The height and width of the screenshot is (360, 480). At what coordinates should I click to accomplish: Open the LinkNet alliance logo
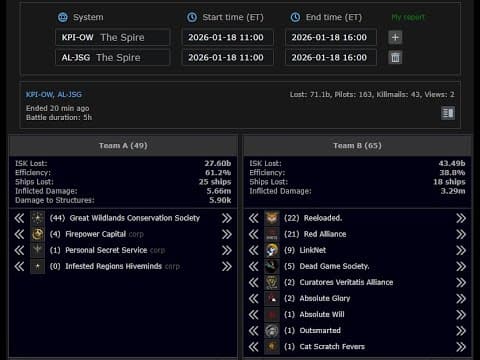click(272, 250)
